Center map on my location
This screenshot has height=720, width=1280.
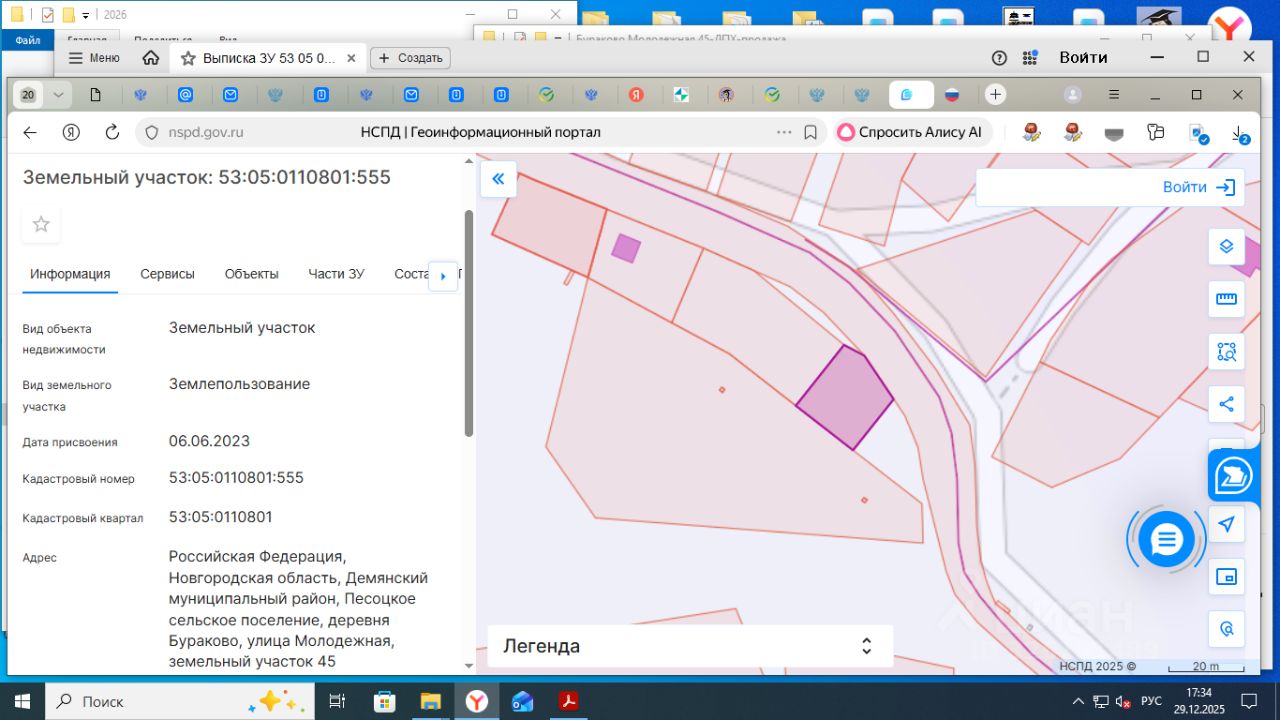pos(1227,524)
